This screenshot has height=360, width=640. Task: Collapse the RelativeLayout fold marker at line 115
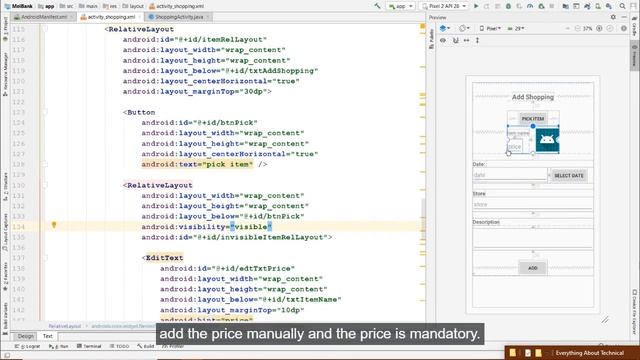tap(45, 29)
